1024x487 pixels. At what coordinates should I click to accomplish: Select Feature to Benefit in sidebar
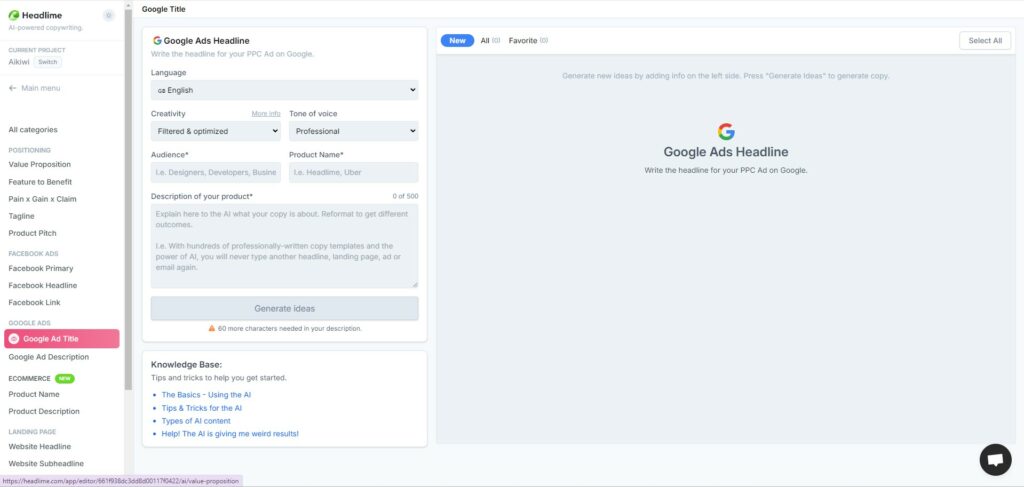click(x=40, y=182)
